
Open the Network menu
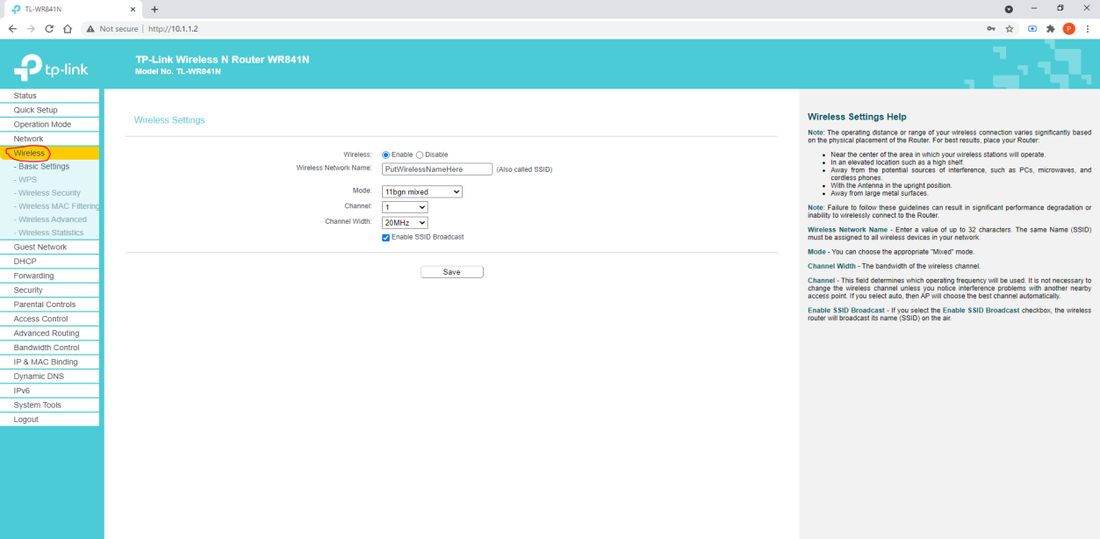point(49,139)
